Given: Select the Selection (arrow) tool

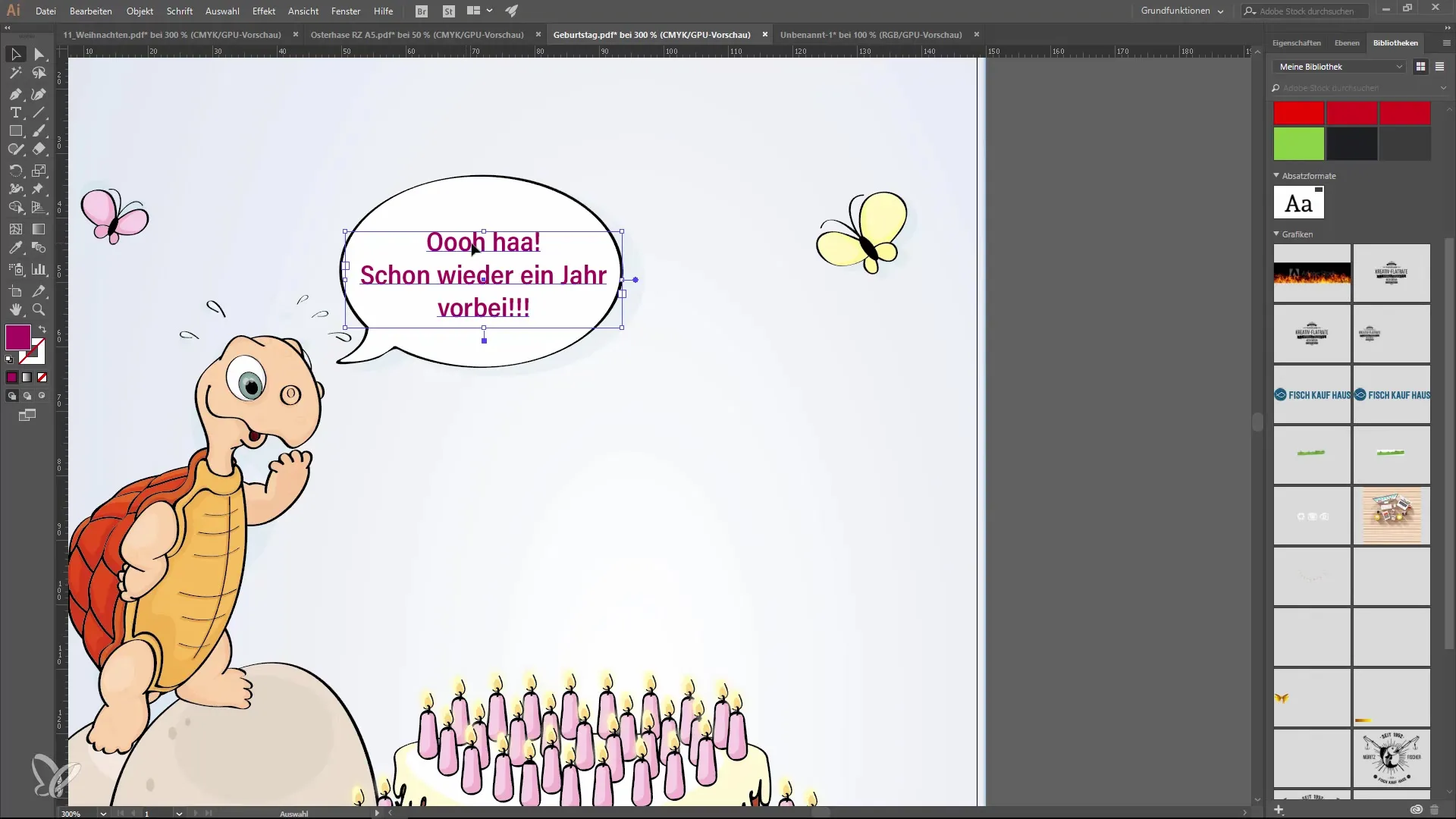Looking at the screenshot, I should click(x=16, y=55).
